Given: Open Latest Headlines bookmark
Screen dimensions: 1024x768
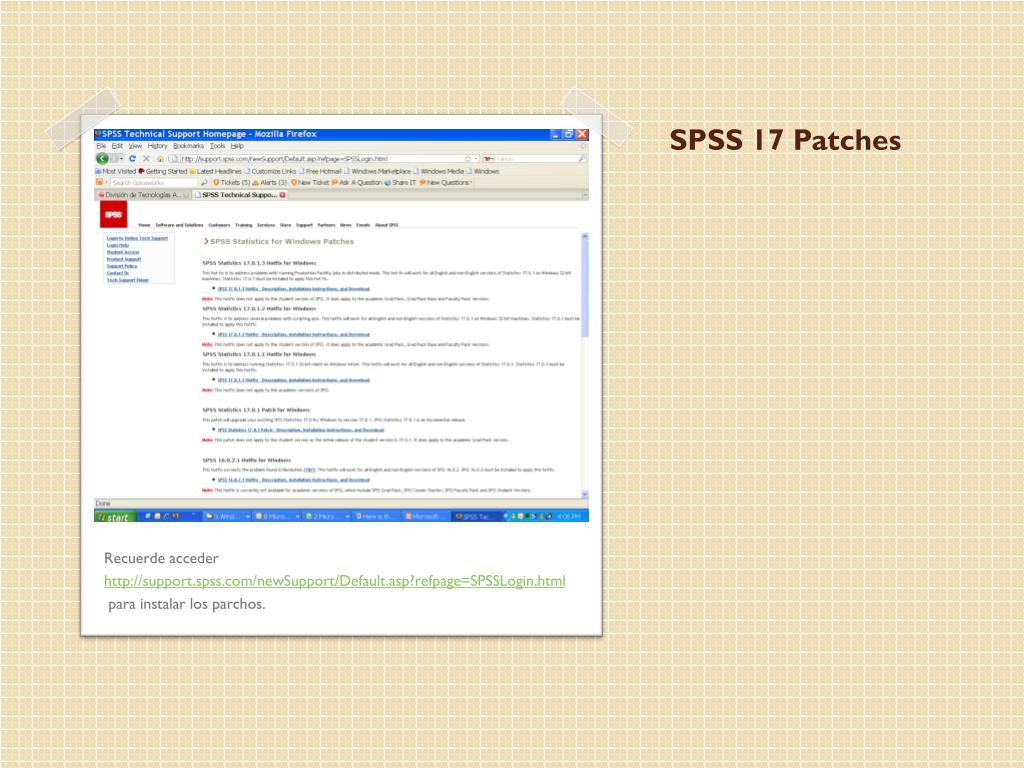Looking at the screenshot, I should tap(216, 171).
